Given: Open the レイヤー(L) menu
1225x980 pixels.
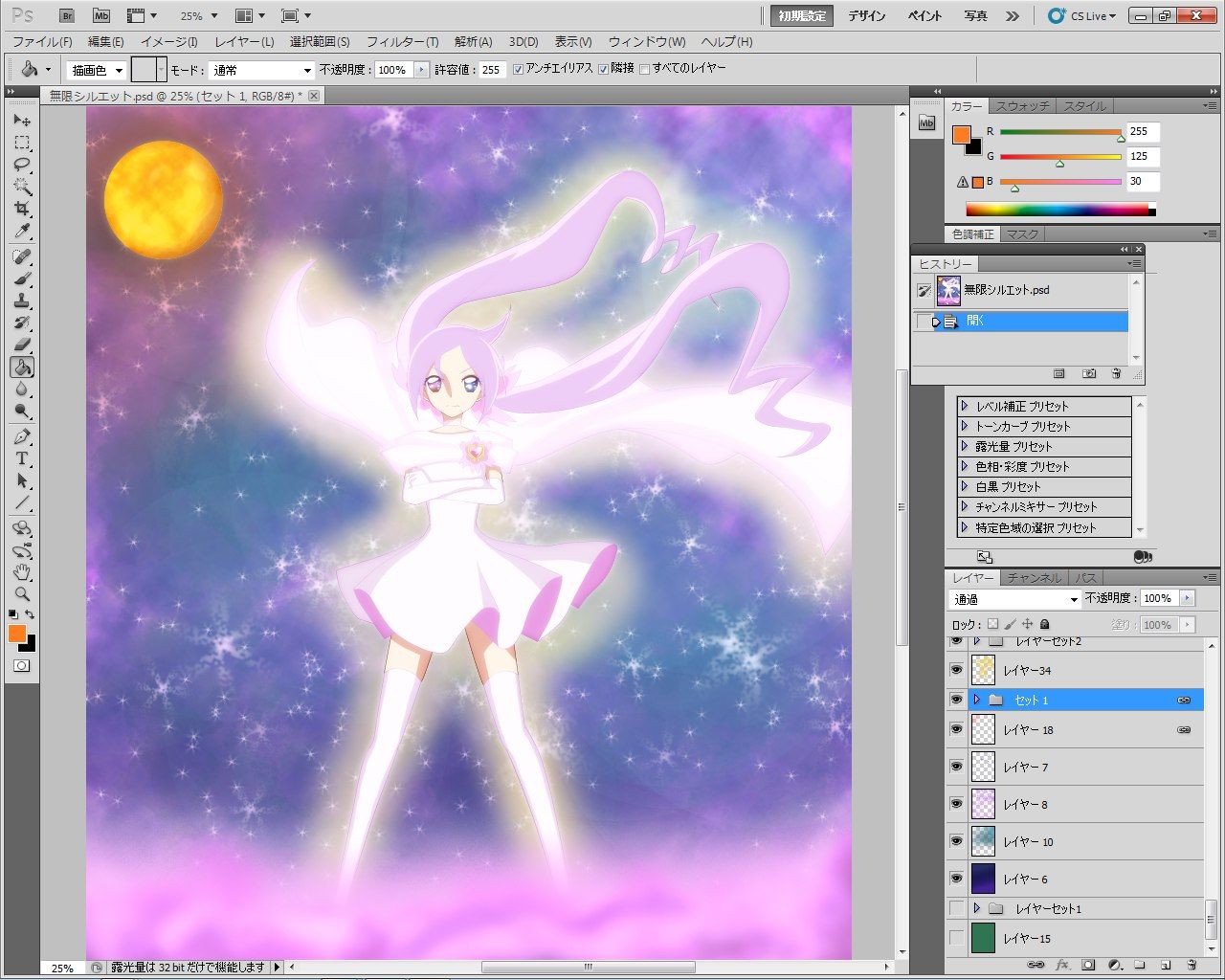Looking at the screenshot, I should (x=244, y=42).
